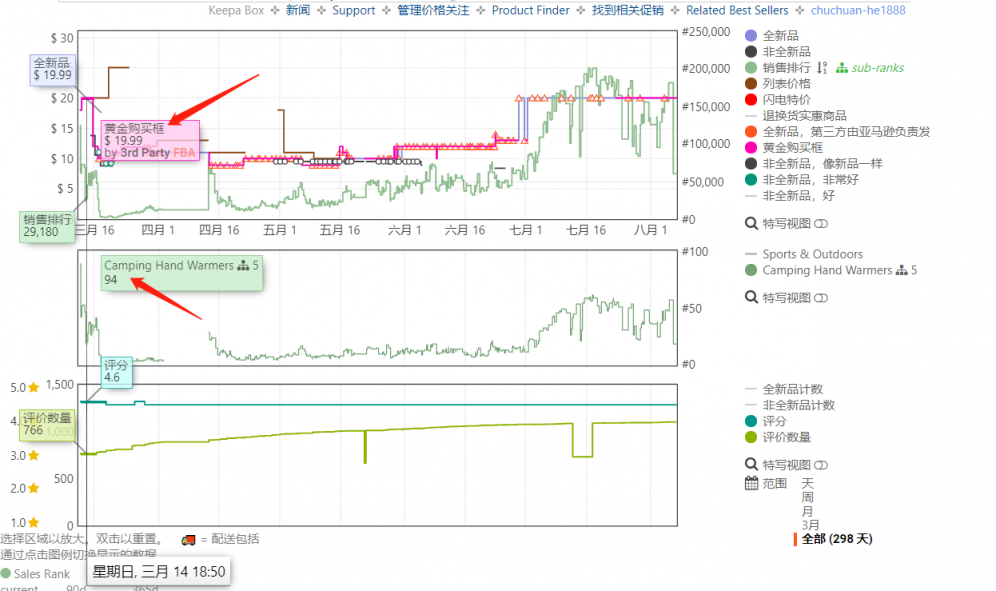Open the 找到相关促销 tab
The height and width of the screenshot is (591, 996).
point(628,10)
